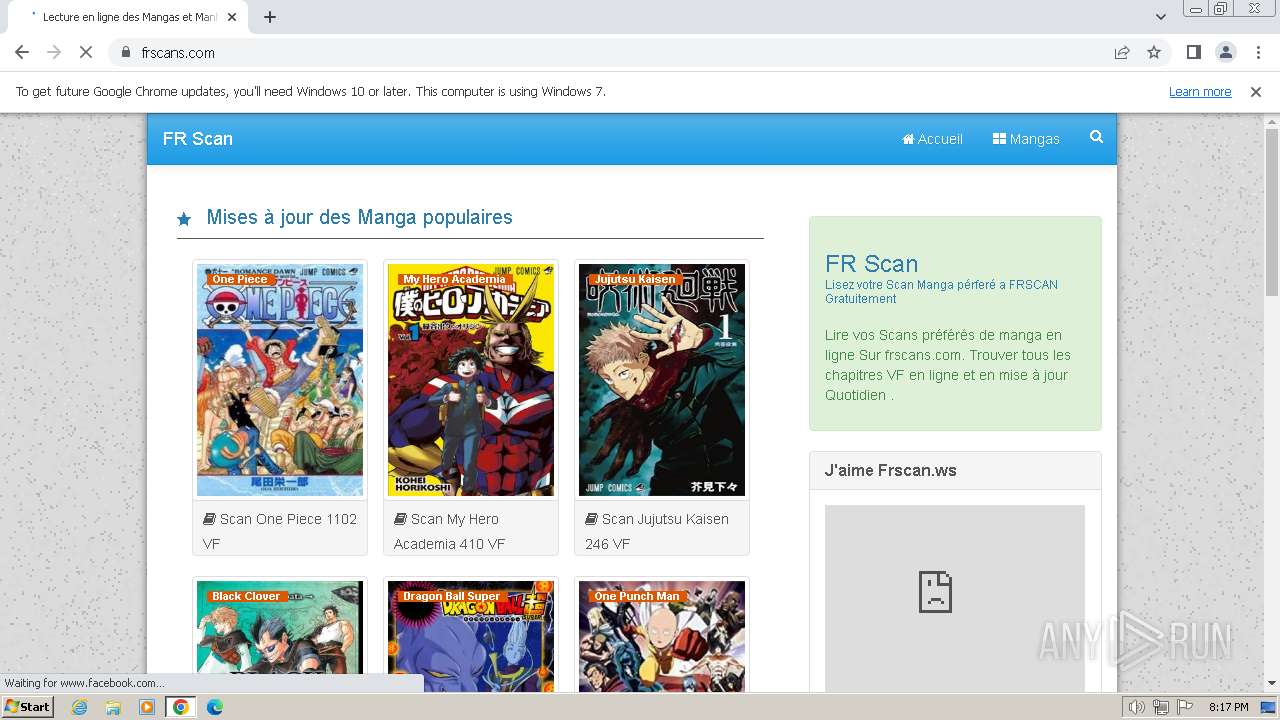Open the Chrome profile avatar
Viewport: 1280px width, 720px height.
(1225, 52)
